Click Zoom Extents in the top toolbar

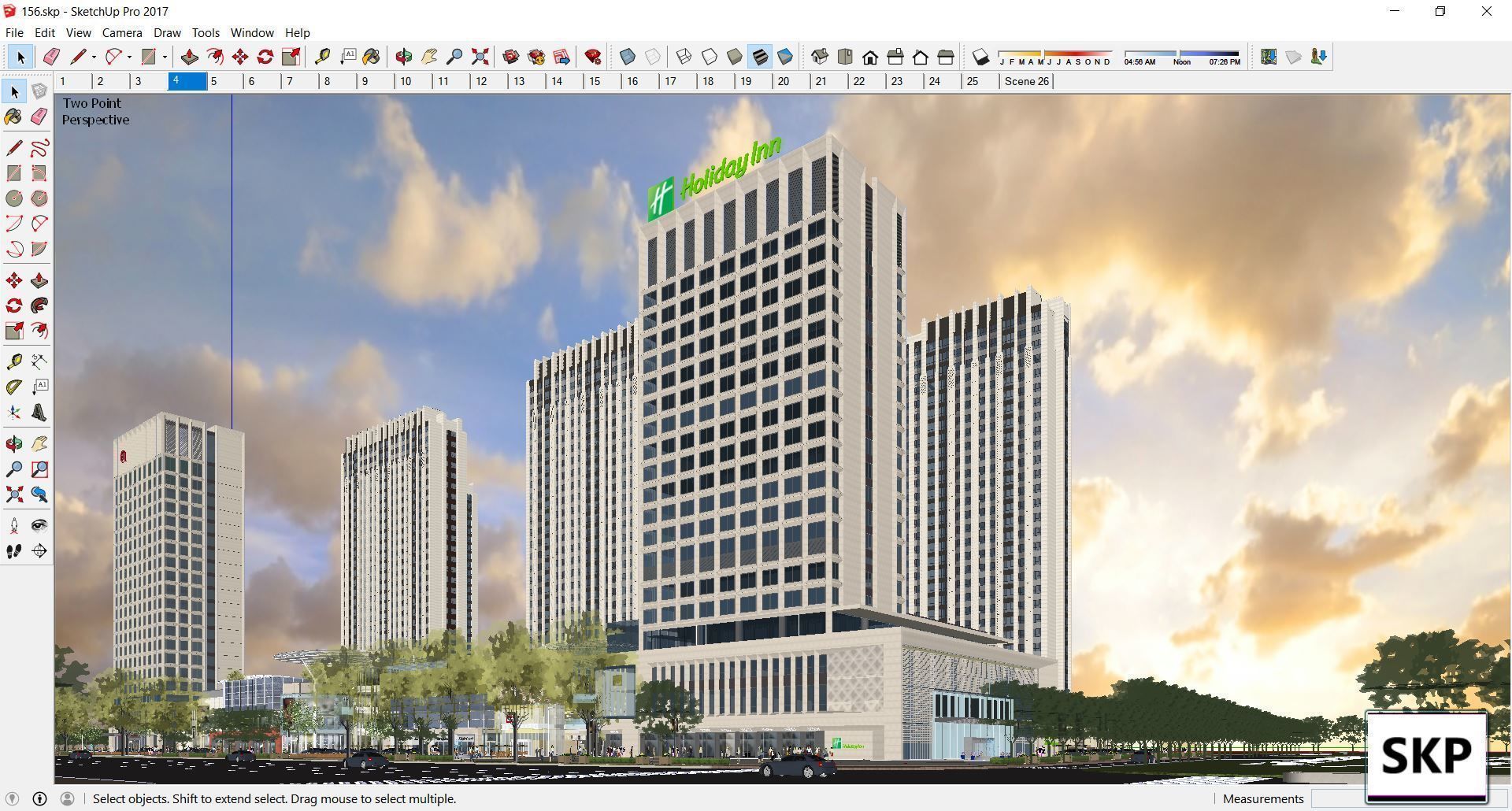pyautogui.click(x=480, y=57)
